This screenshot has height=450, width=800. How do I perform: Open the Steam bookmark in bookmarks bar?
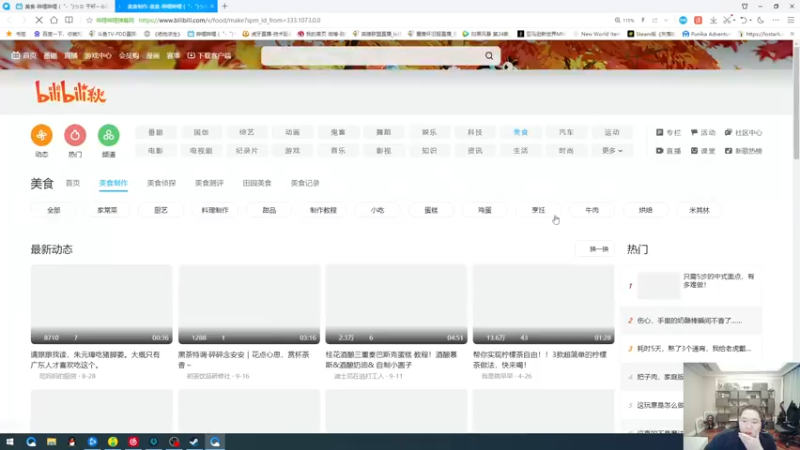[652, 34]
